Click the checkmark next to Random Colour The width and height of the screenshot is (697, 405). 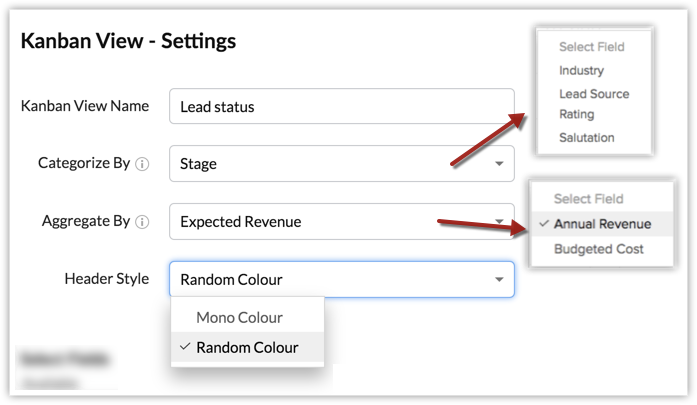click(x=184, y=347)
